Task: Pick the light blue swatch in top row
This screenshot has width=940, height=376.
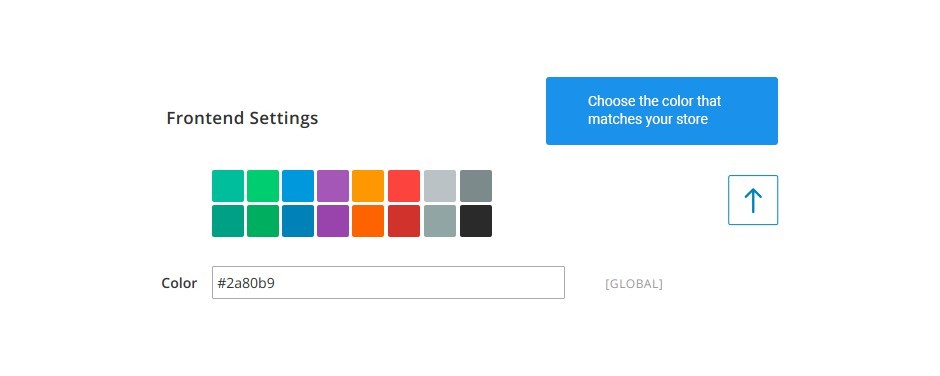Action: click(298, 186)
